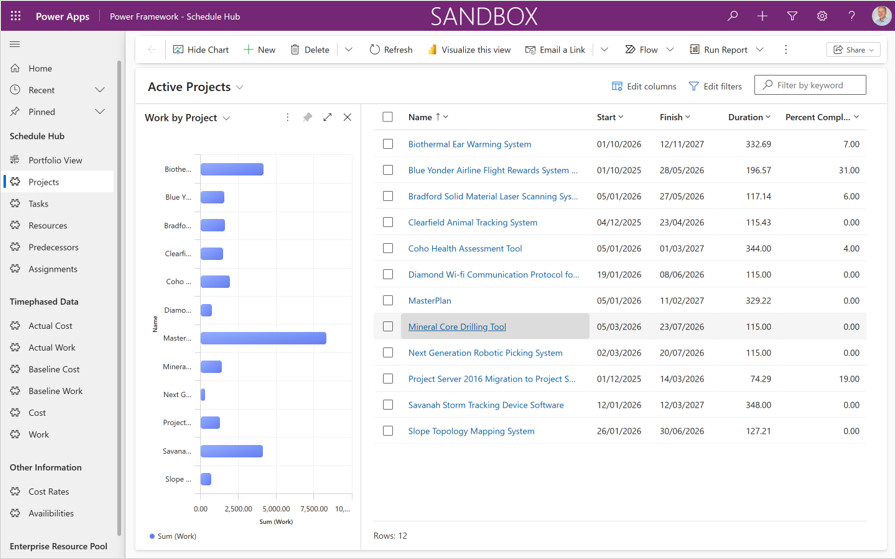
Task: Expand the Recent section in sidebar
Action: point(99,90)
